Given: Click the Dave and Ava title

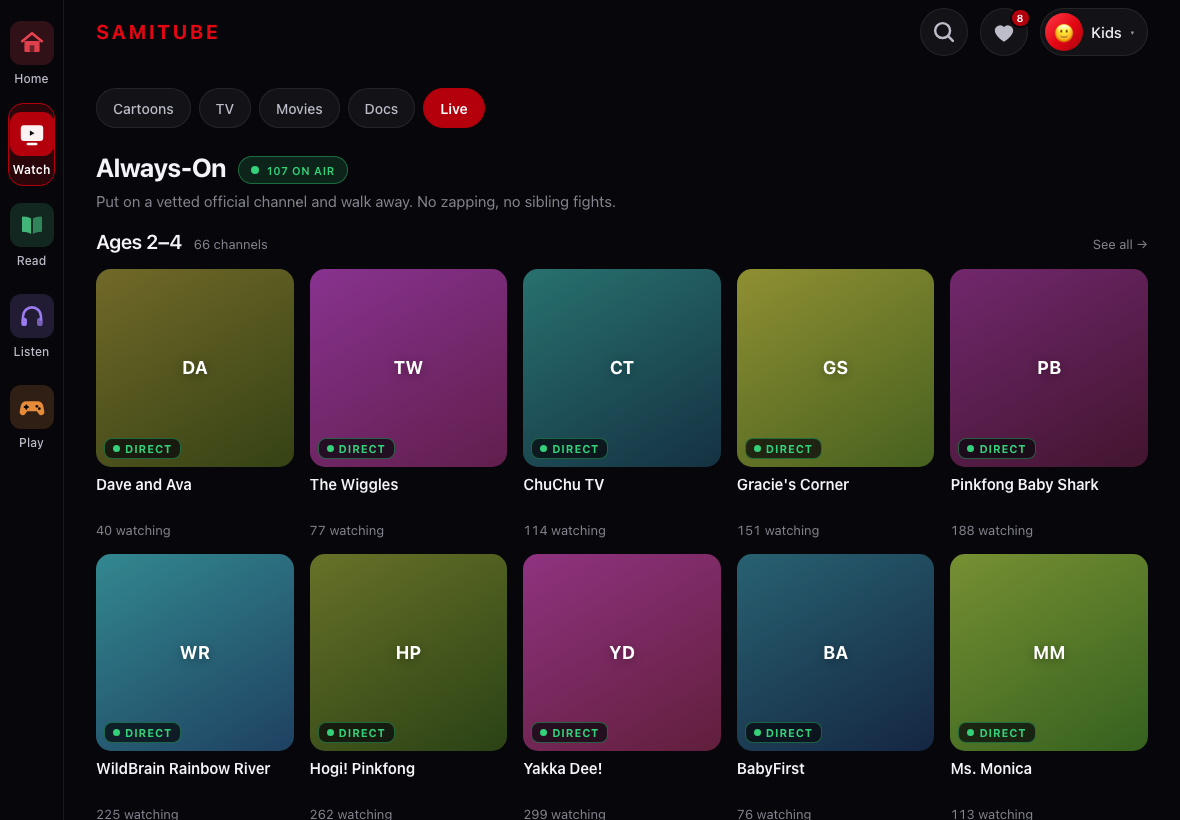Looking at the screenshot, I should [144, 484].
